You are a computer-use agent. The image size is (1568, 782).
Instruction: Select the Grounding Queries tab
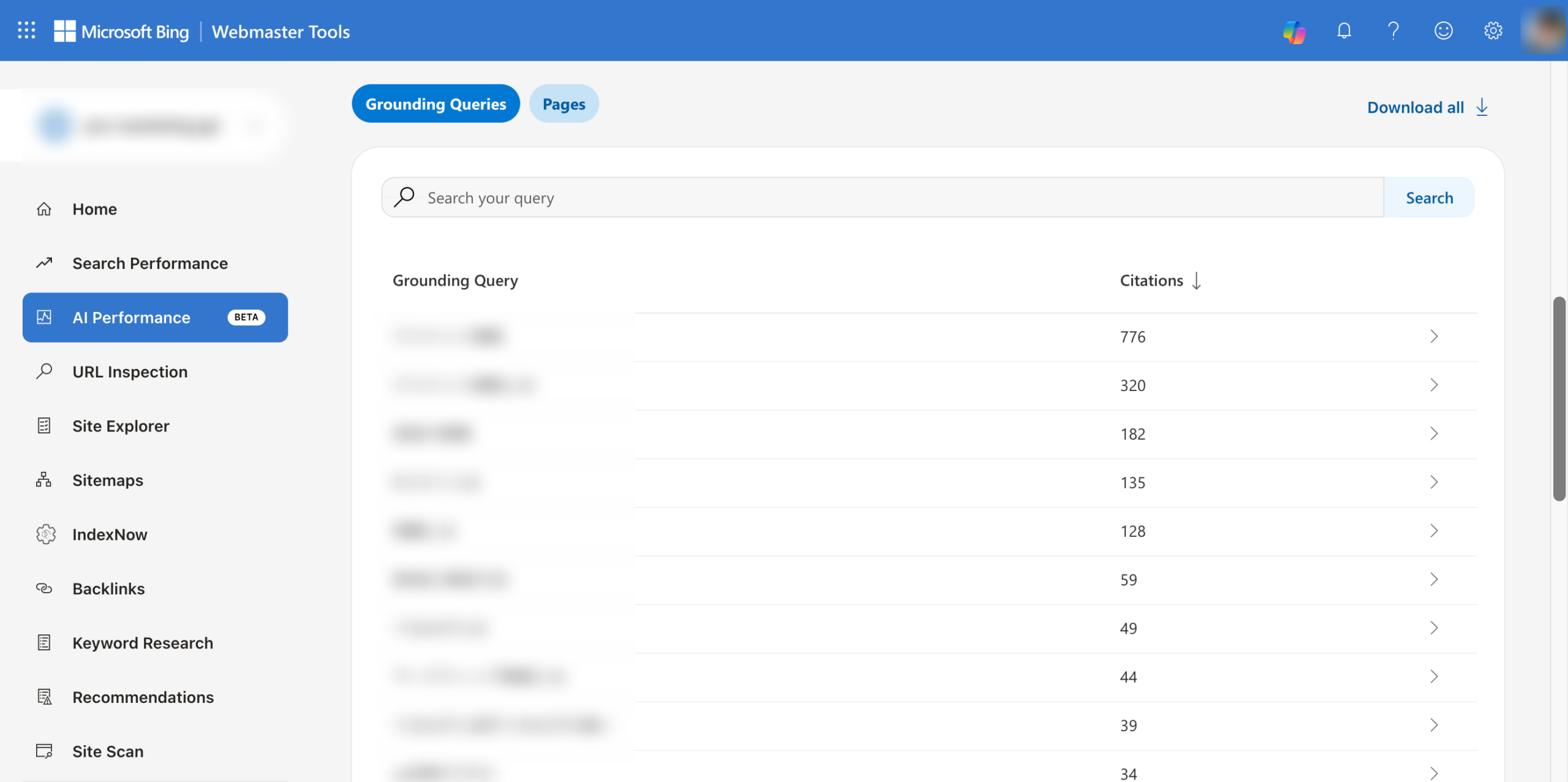(435, 104)
